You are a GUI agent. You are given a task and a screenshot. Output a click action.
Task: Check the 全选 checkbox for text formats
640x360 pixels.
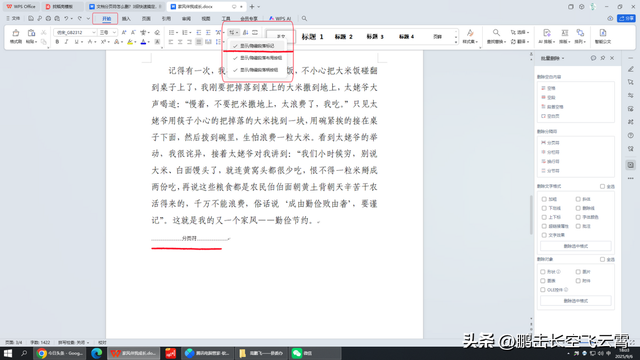point(602,187)
